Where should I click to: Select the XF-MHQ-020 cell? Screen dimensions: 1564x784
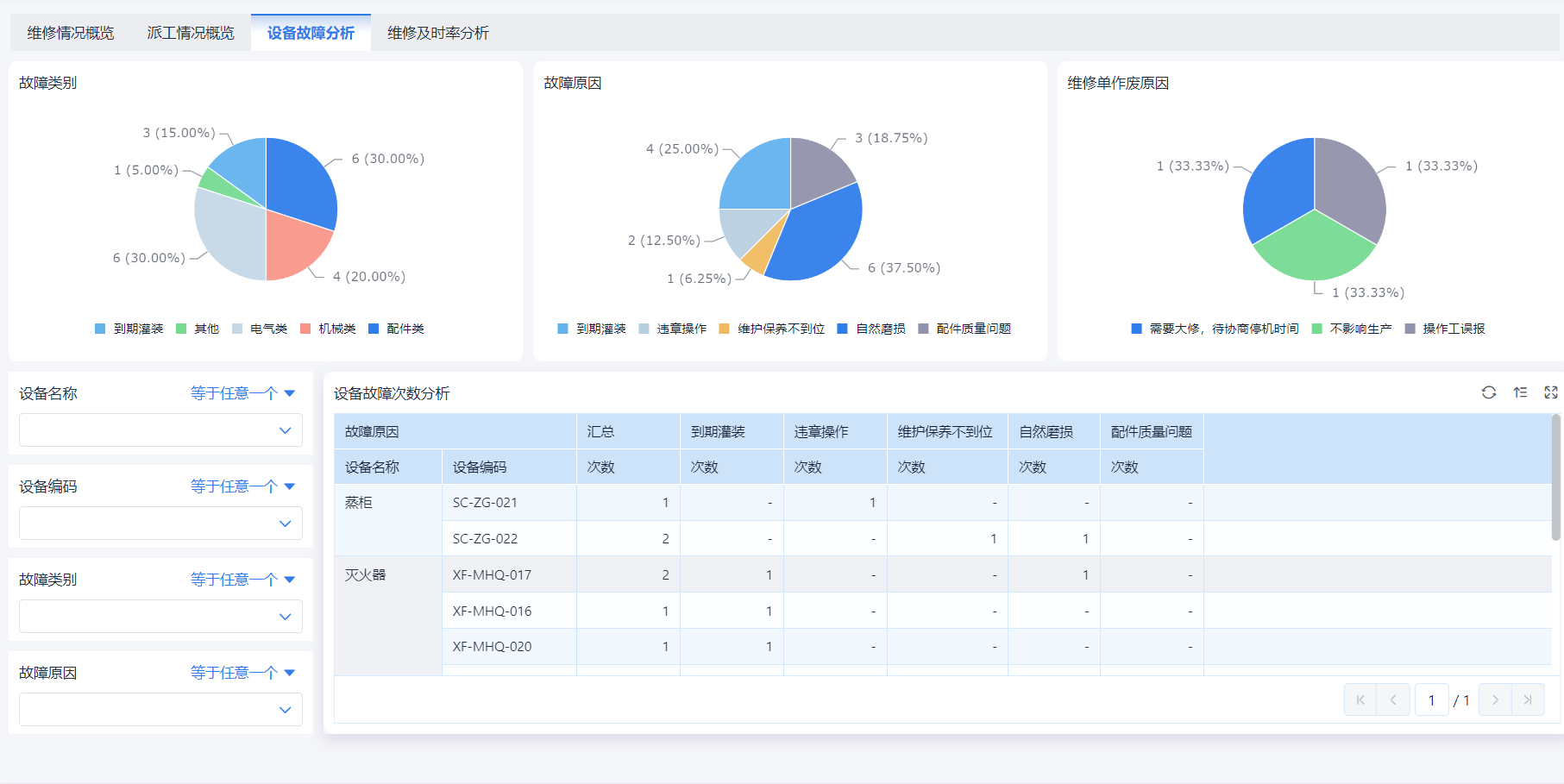click(509, 646)
